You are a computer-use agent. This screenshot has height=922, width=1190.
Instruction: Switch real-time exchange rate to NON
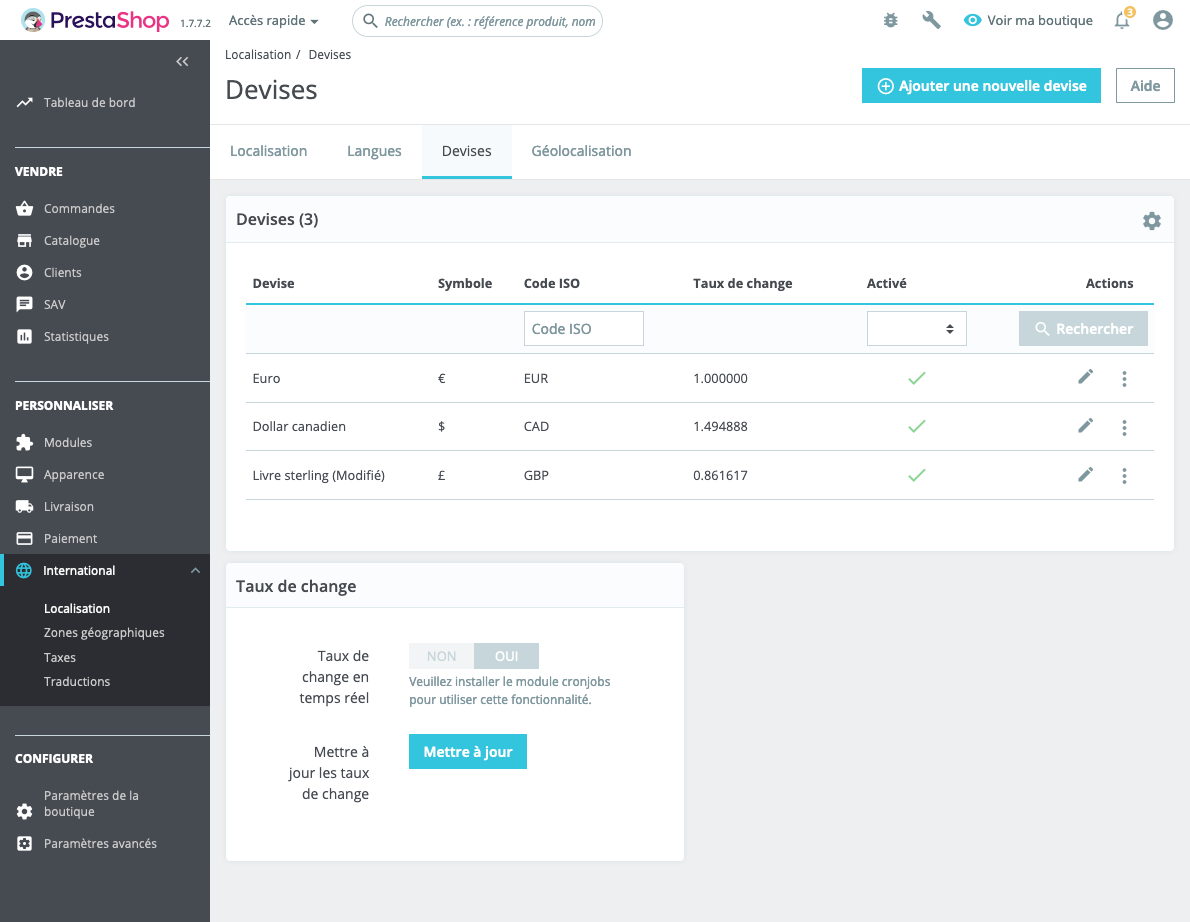point(442,656)
